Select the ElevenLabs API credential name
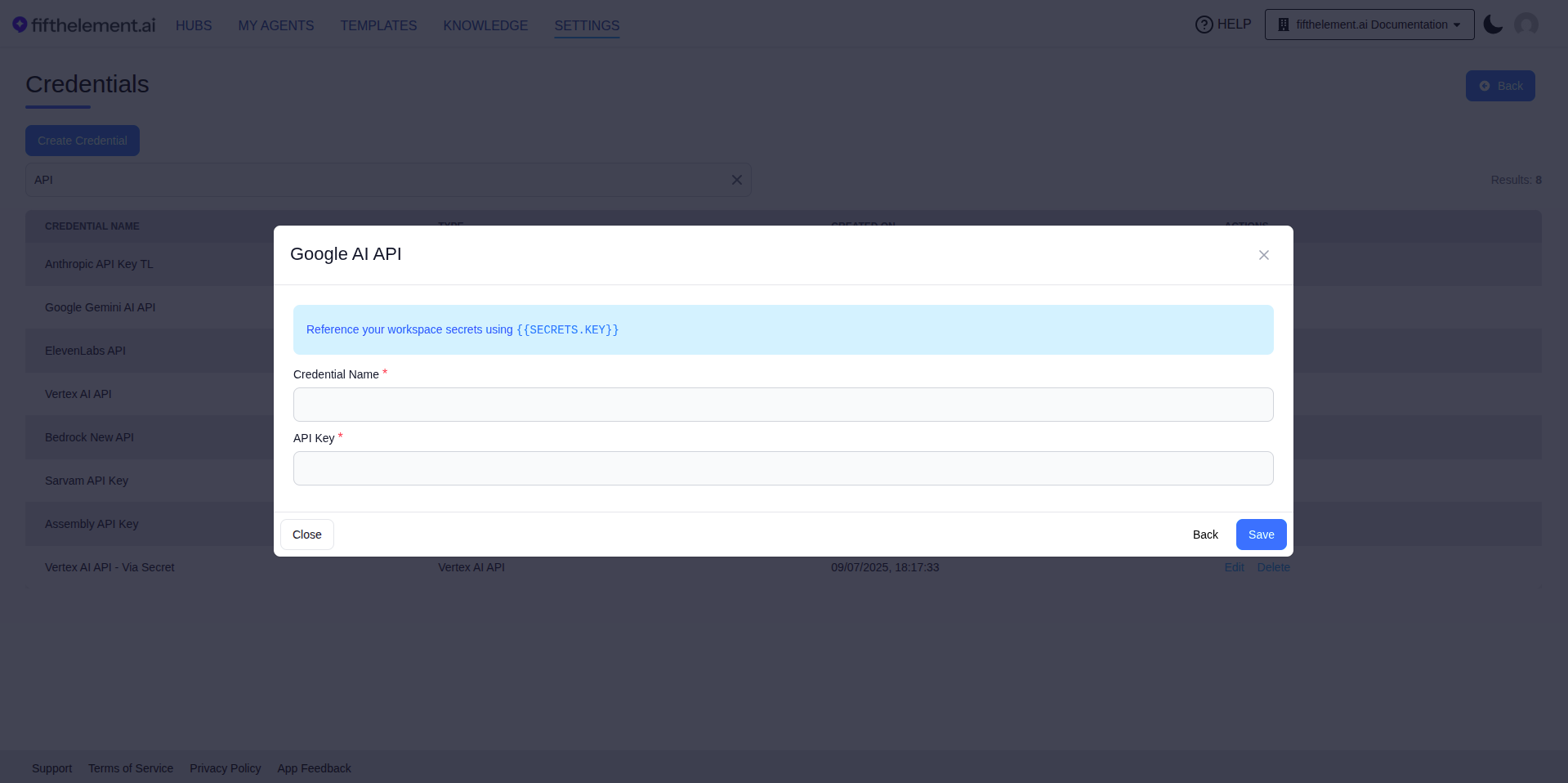The image size is (1568, 783). click(x=85, y=351)
